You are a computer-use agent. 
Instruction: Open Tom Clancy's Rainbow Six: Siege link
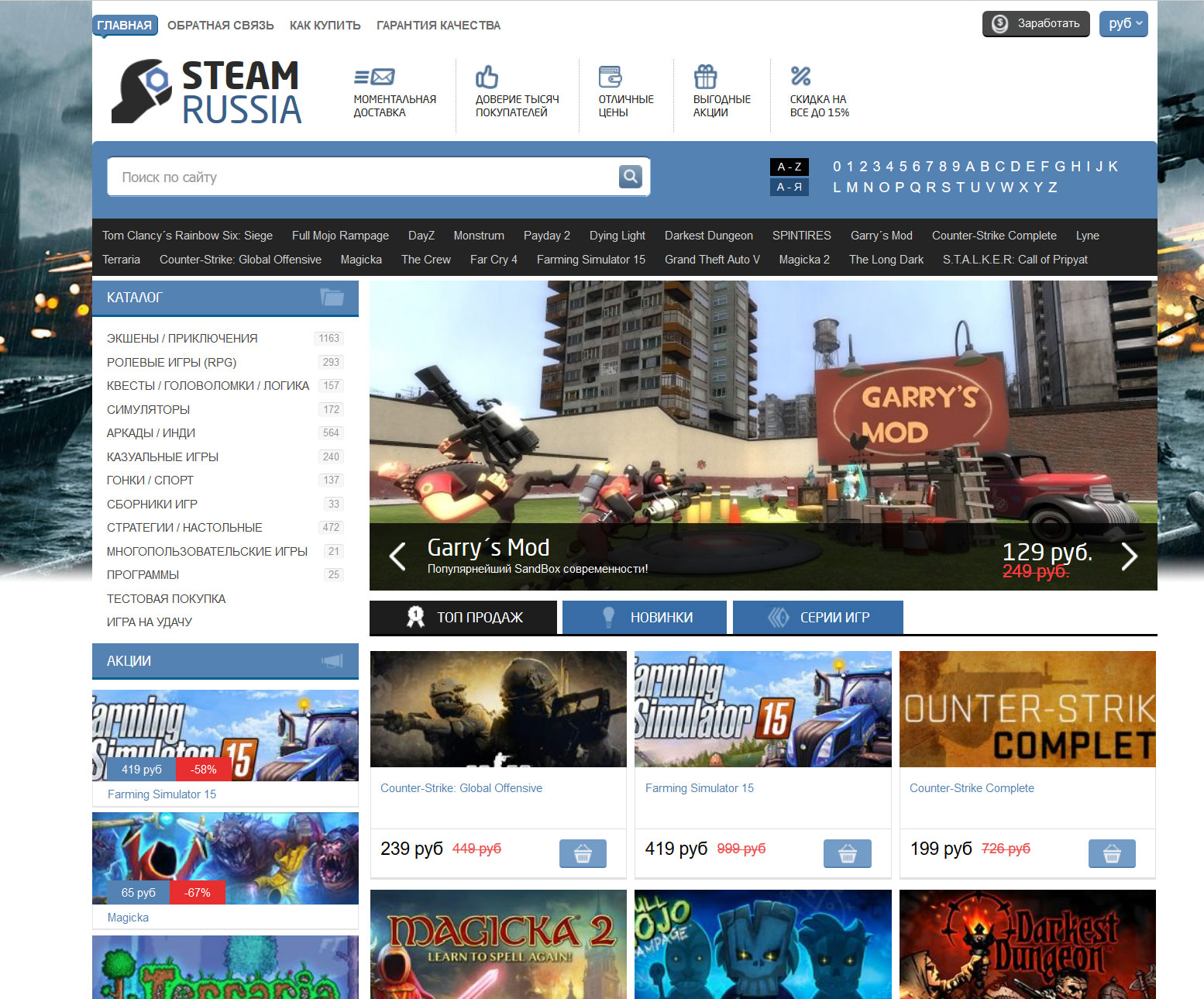187,236
